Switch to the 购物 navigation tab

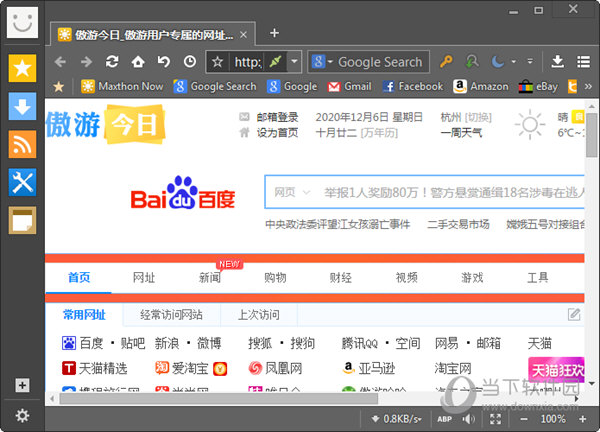(x=275, y=277)
